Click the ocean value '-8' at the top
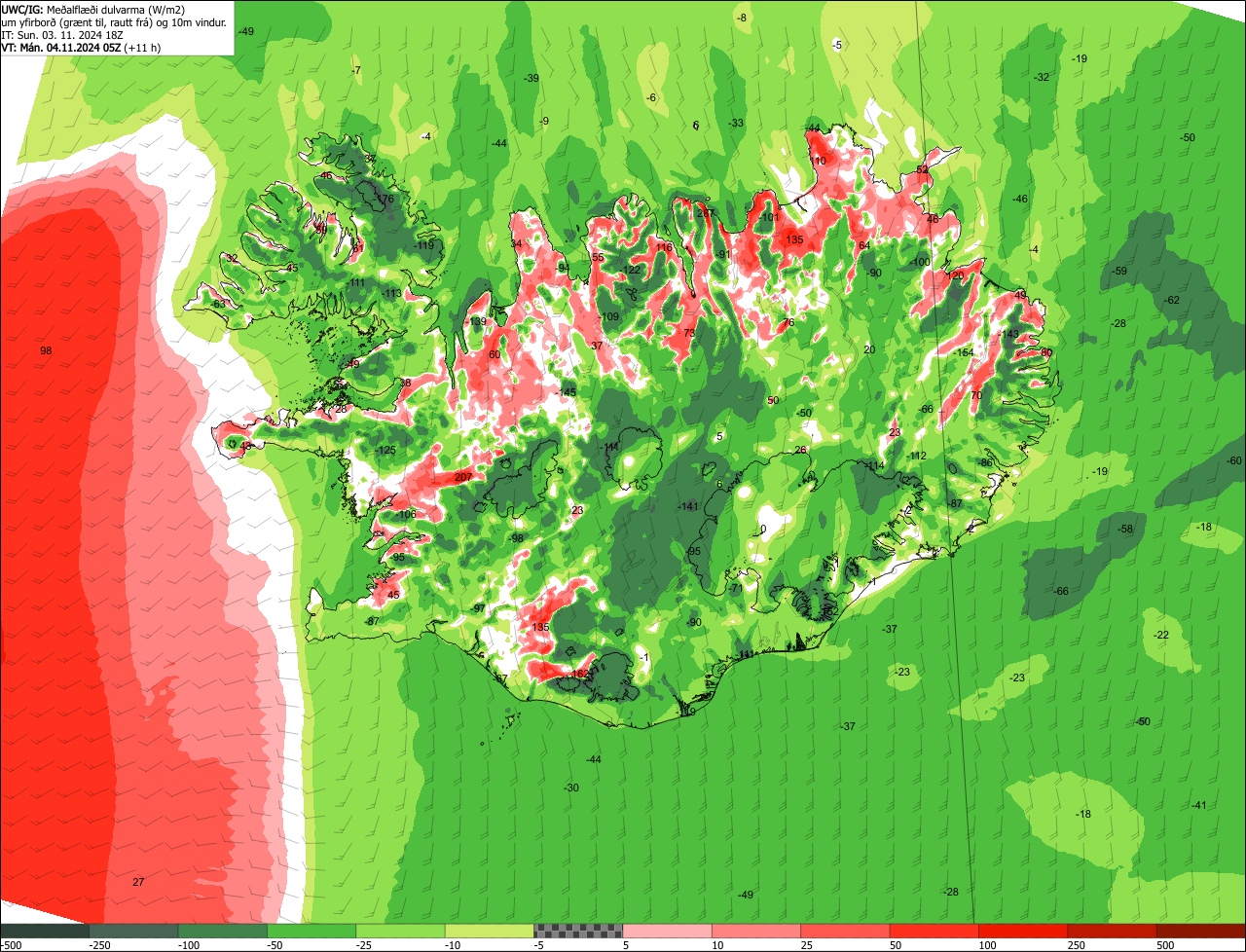 pyautogui.click(x=743, y=18)
